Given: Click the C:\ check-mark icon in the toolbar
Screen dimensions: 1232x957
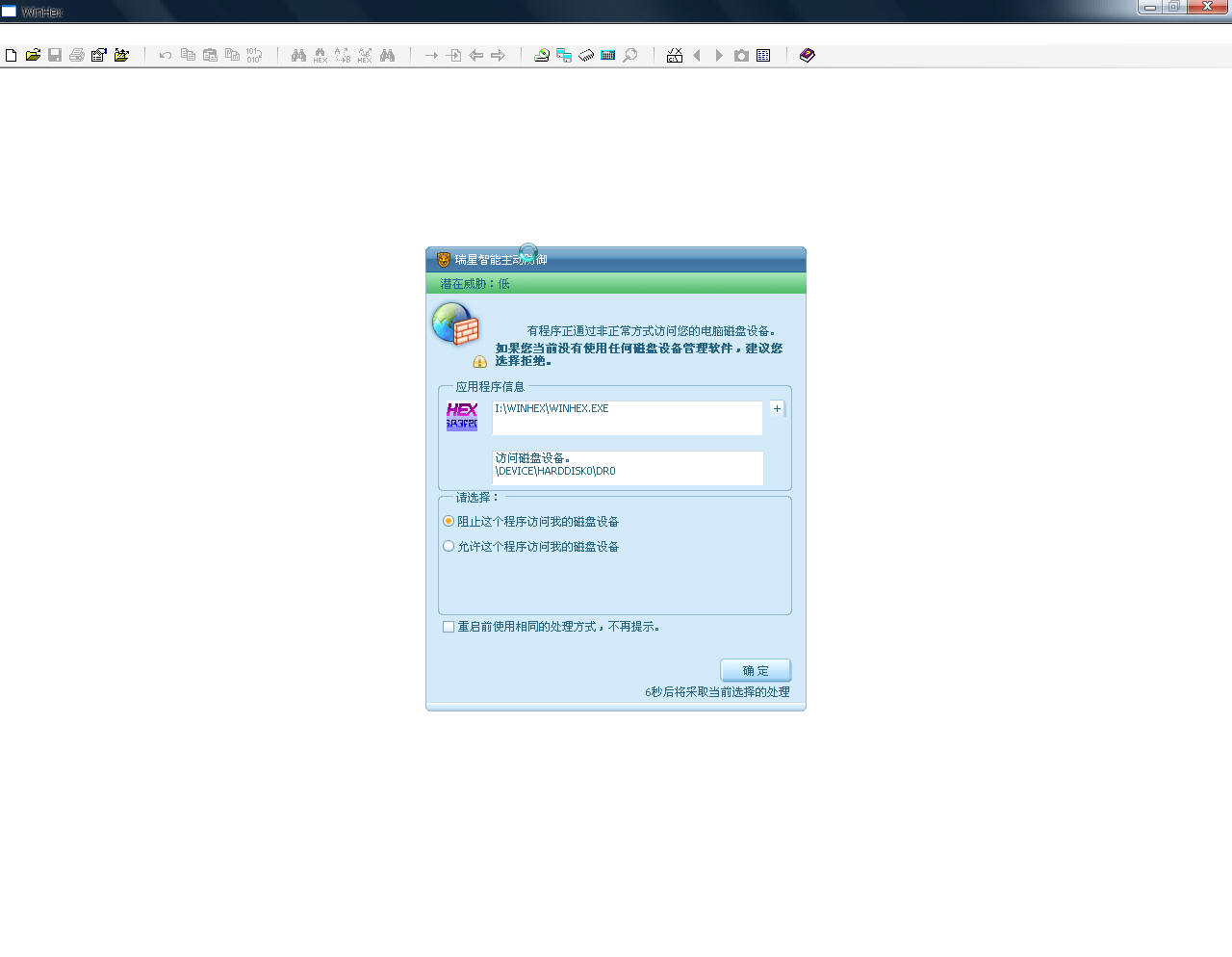Looking at the screenshot, I should click(x=675, y=55).
